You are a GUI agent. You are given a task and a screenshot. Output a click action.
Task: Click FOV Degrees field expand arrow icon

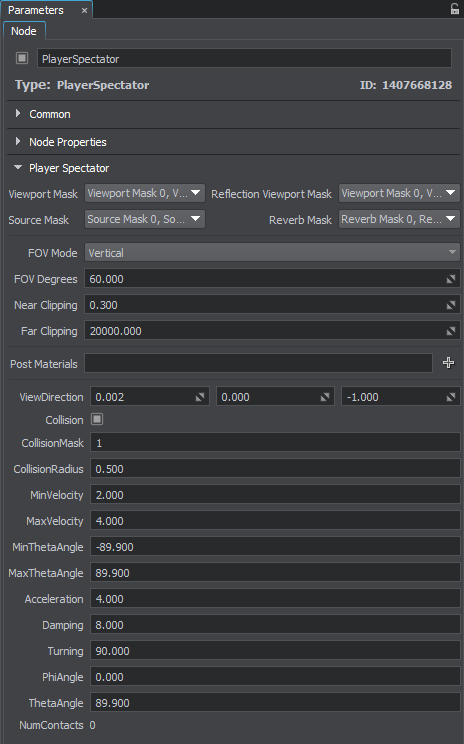451,279
